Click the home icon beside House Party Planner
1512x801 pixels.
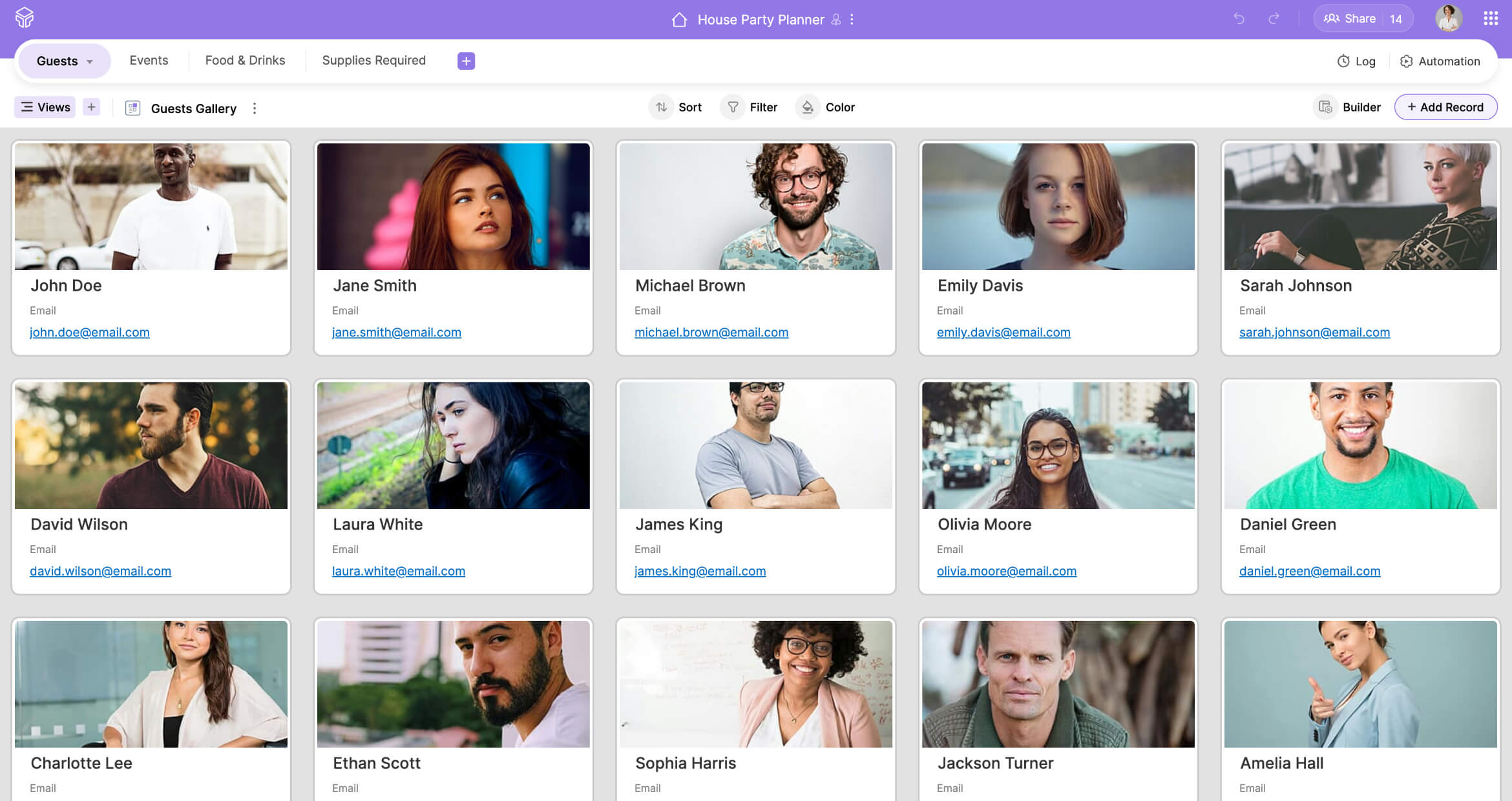click(x=678, y=19)
